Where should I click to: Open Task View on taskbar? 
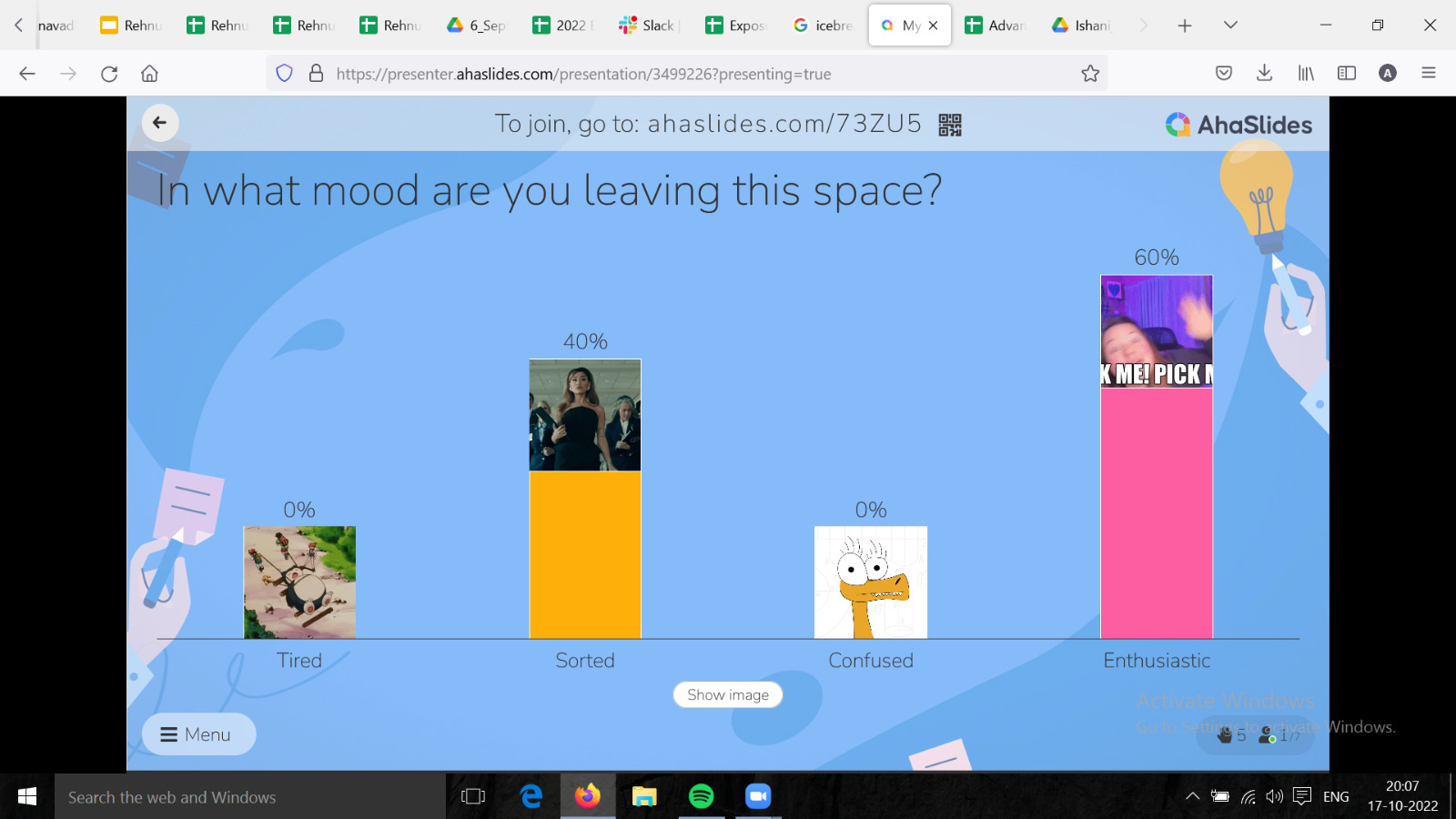[473, 797]
